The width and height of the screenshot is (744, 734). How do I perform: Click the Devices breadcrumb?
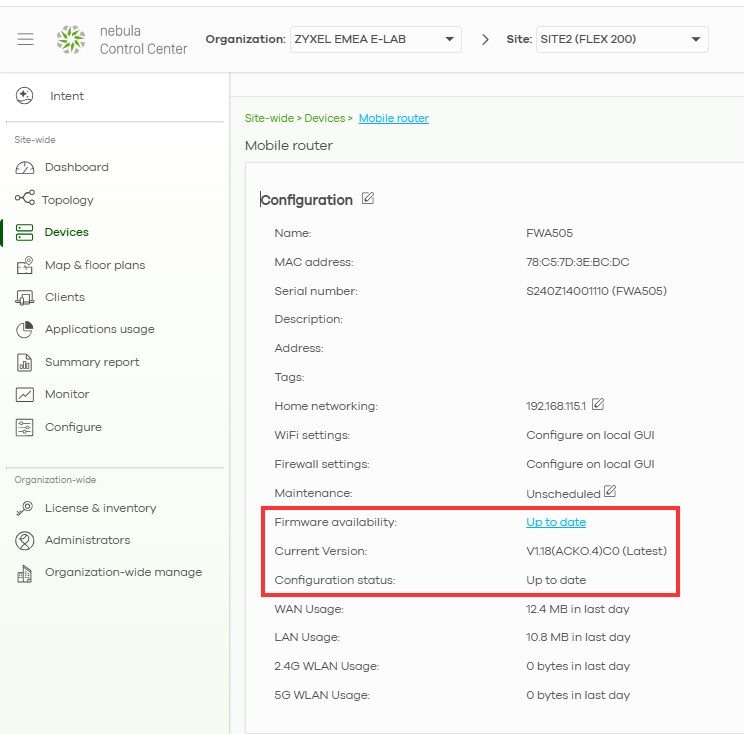click(325, 118)
